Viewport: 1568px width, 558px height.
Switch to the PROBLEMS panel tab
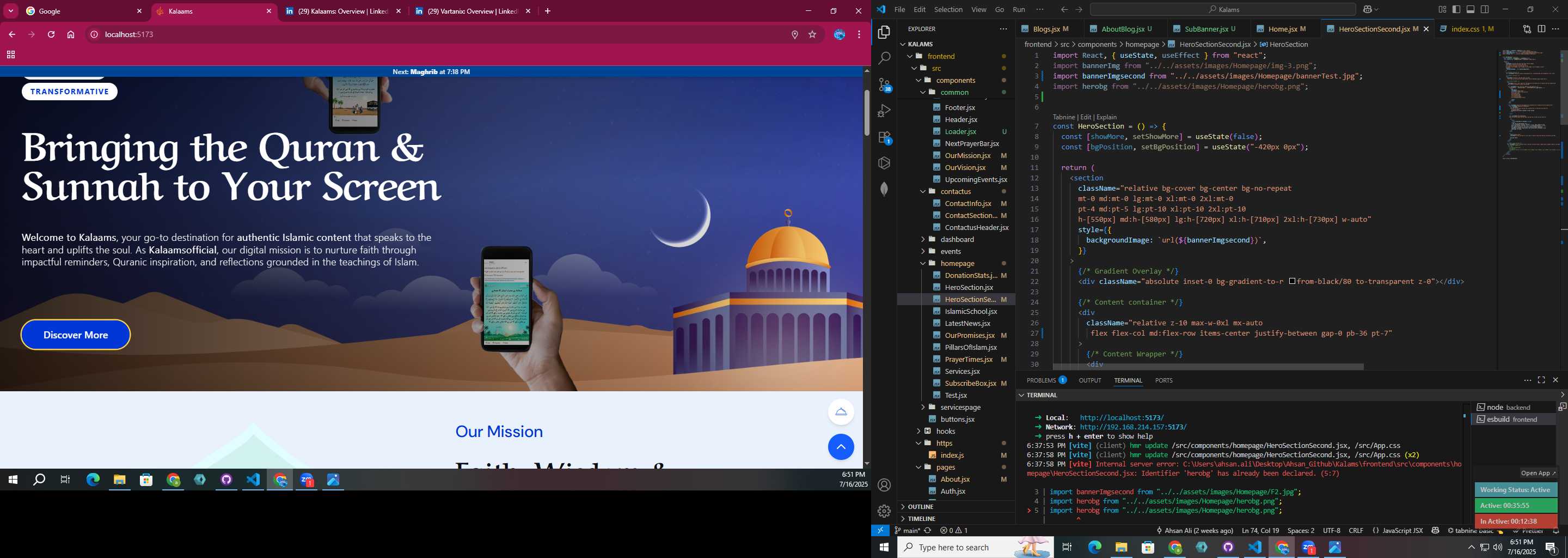pos(1046,380)
